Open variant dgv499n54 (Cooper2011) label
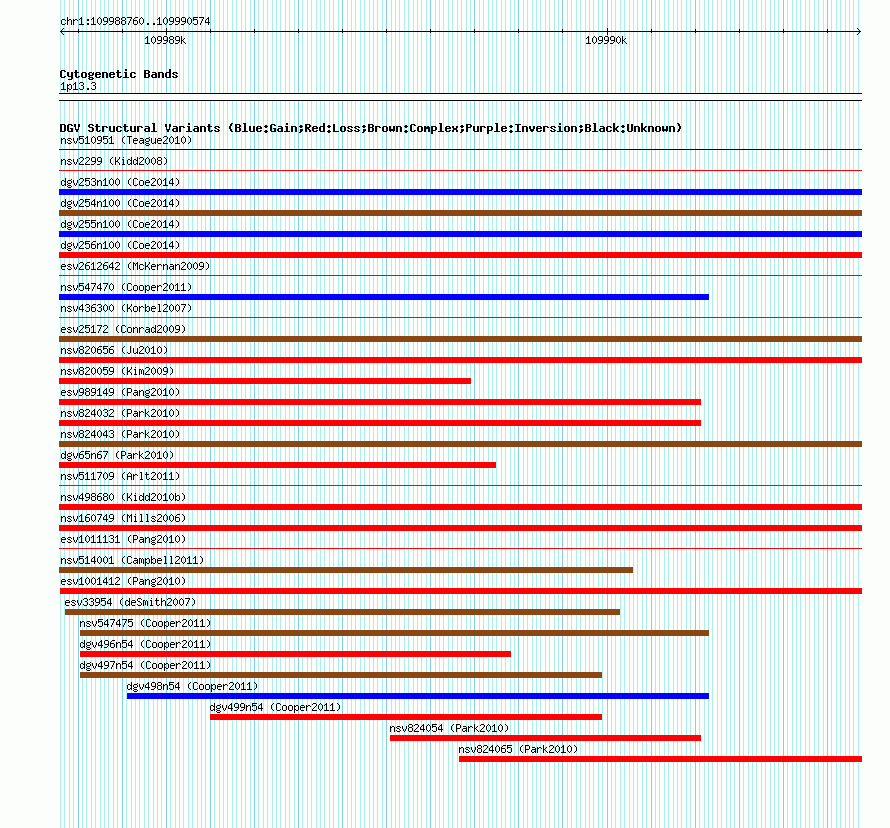This screenshot has height=828, width=890. point(276,707)
